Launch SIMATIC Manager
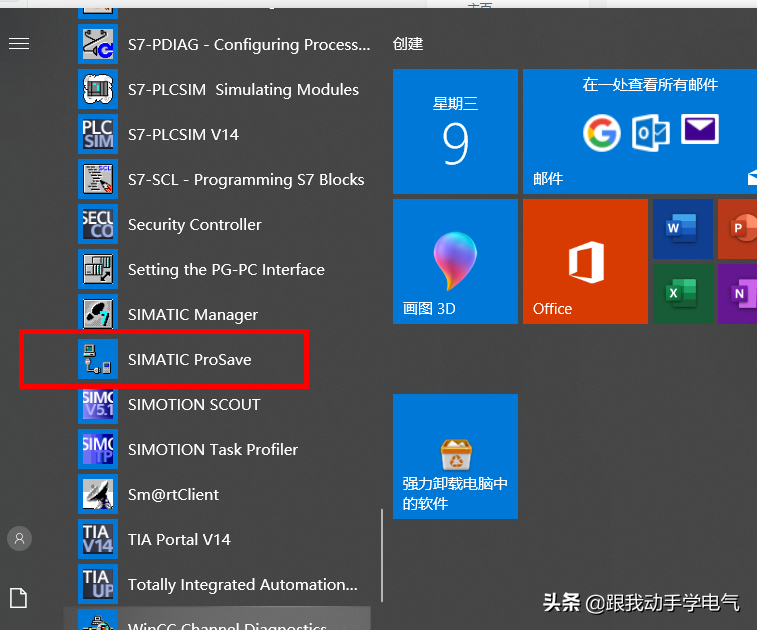Viewport: 757px width, 630px height. (x=192, y=315)
